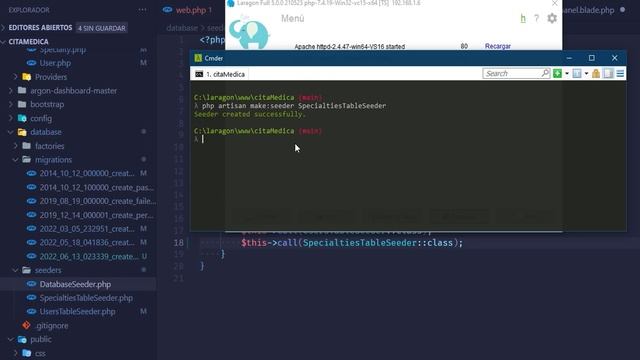This screenshot has width=640, height=360.
Task: Expand argon-dashboard-master folder
Action: click(73, 91)
